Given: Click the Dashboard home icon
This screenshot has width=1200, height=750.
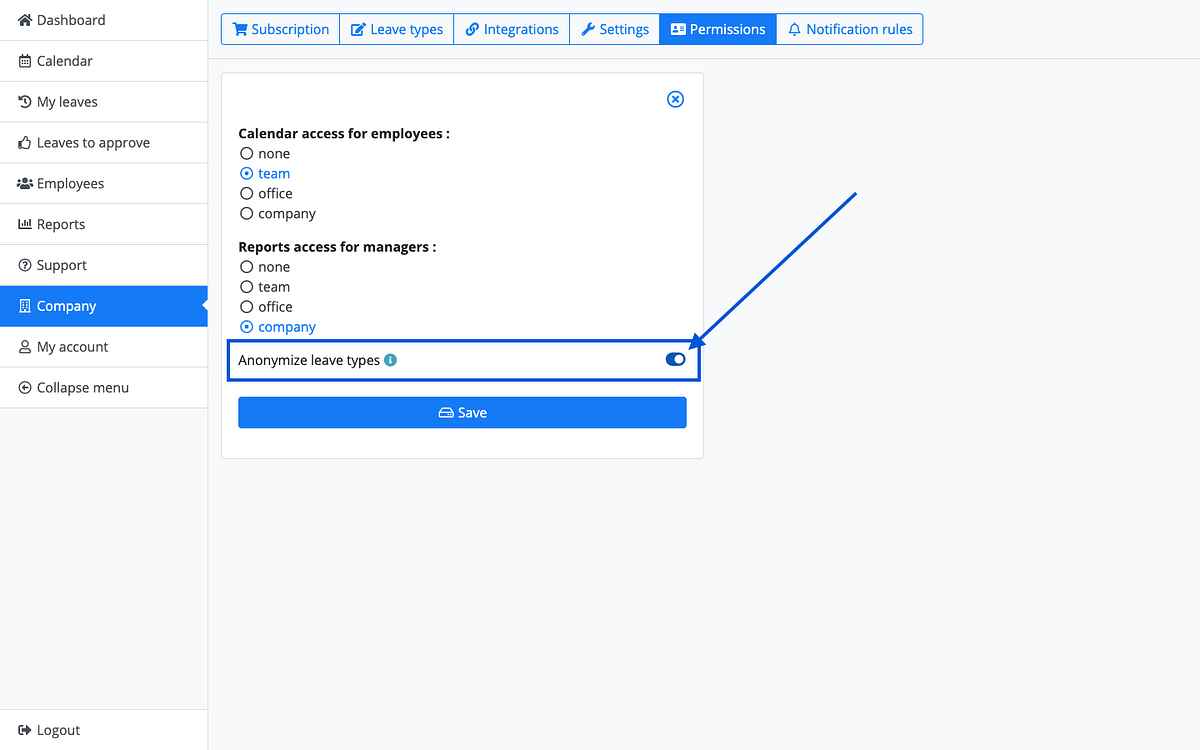Looking at the screenshot, I should (x=25, y=20).
